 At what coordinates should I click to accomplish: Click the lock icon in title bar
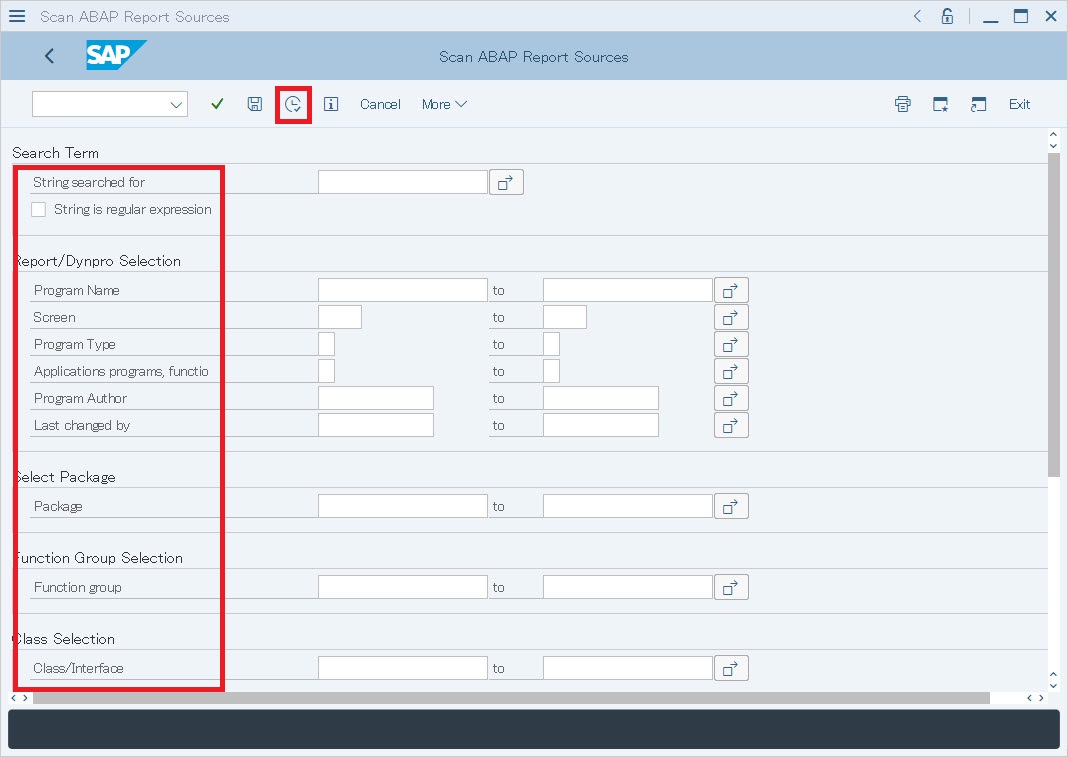coord(947,16)
